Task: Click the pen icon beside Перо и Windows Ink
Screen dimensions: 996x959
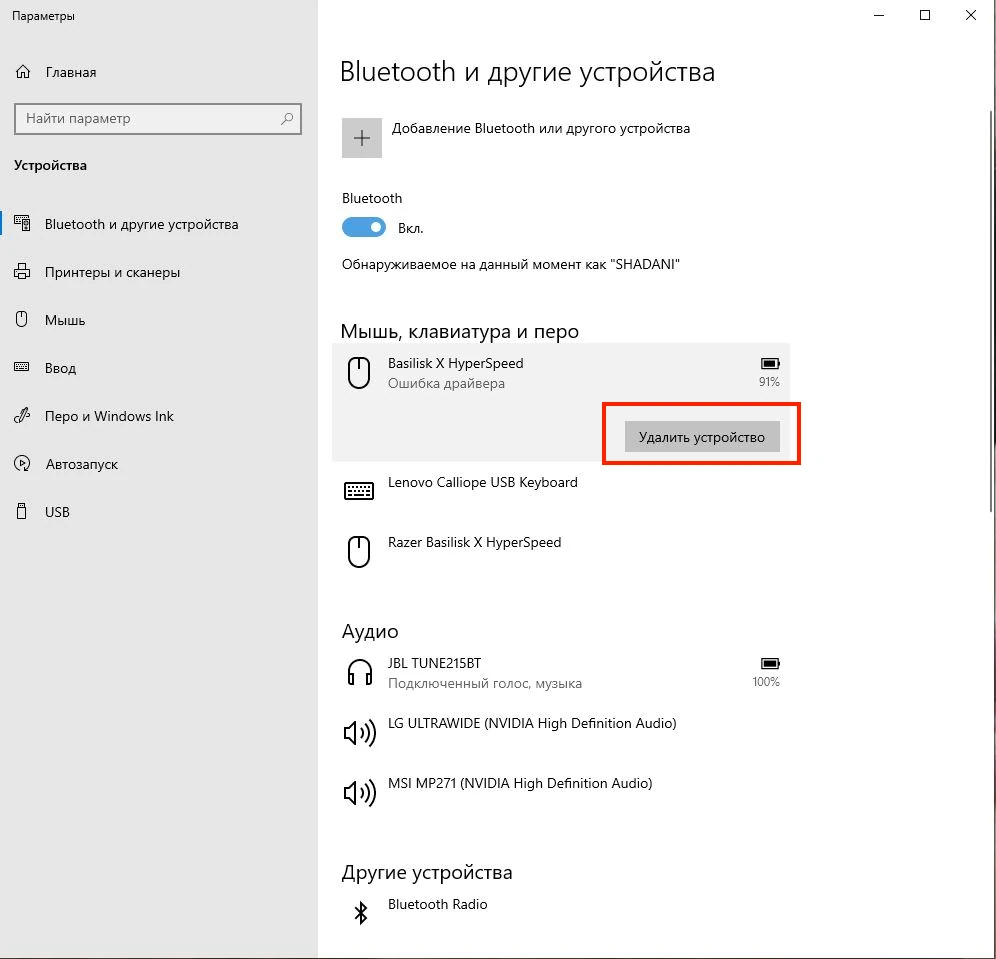Action: pos(22,415)
